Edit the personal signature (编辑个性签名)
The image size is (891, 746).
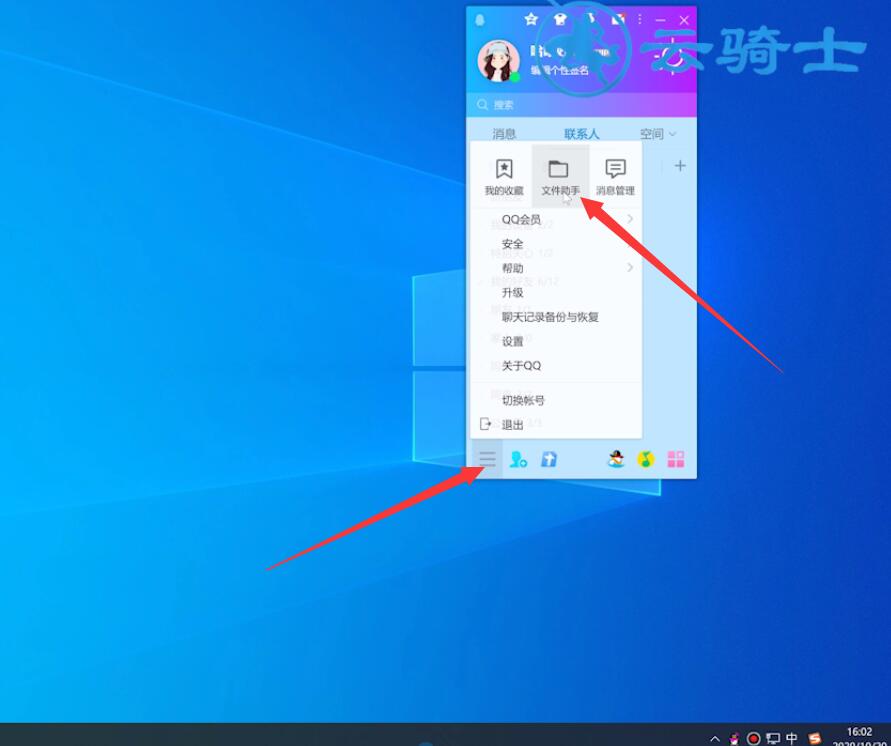click(x=560, y=70)
